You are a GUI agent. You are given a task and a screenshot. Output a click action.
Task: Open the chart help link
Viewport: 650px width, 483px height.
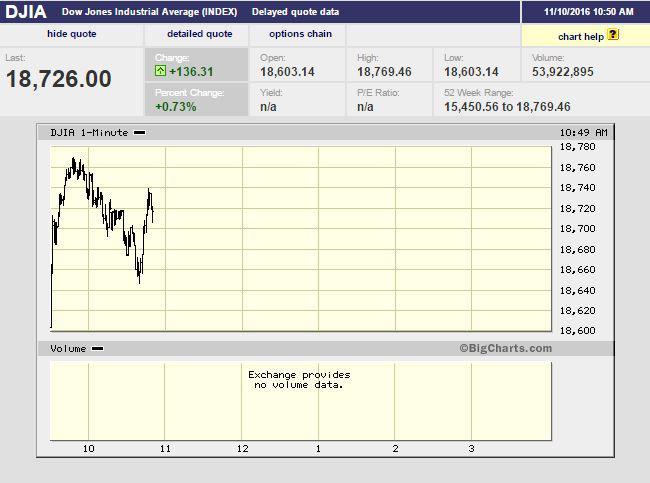tap(581, 36)
